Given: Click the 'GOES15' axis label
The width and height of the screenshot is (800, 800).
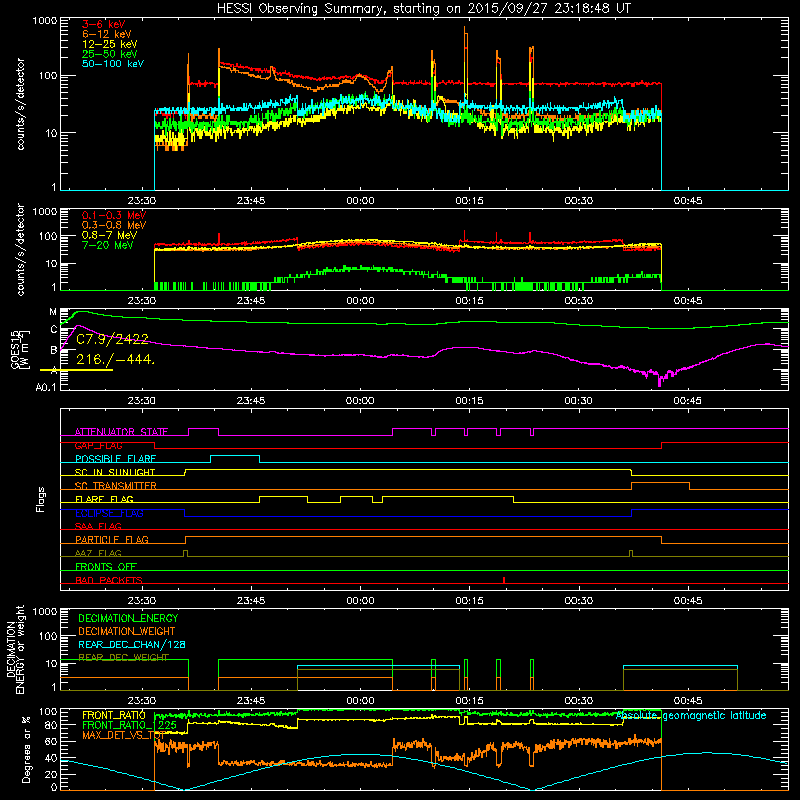Looking at the screenshot, I should [15, 349].
